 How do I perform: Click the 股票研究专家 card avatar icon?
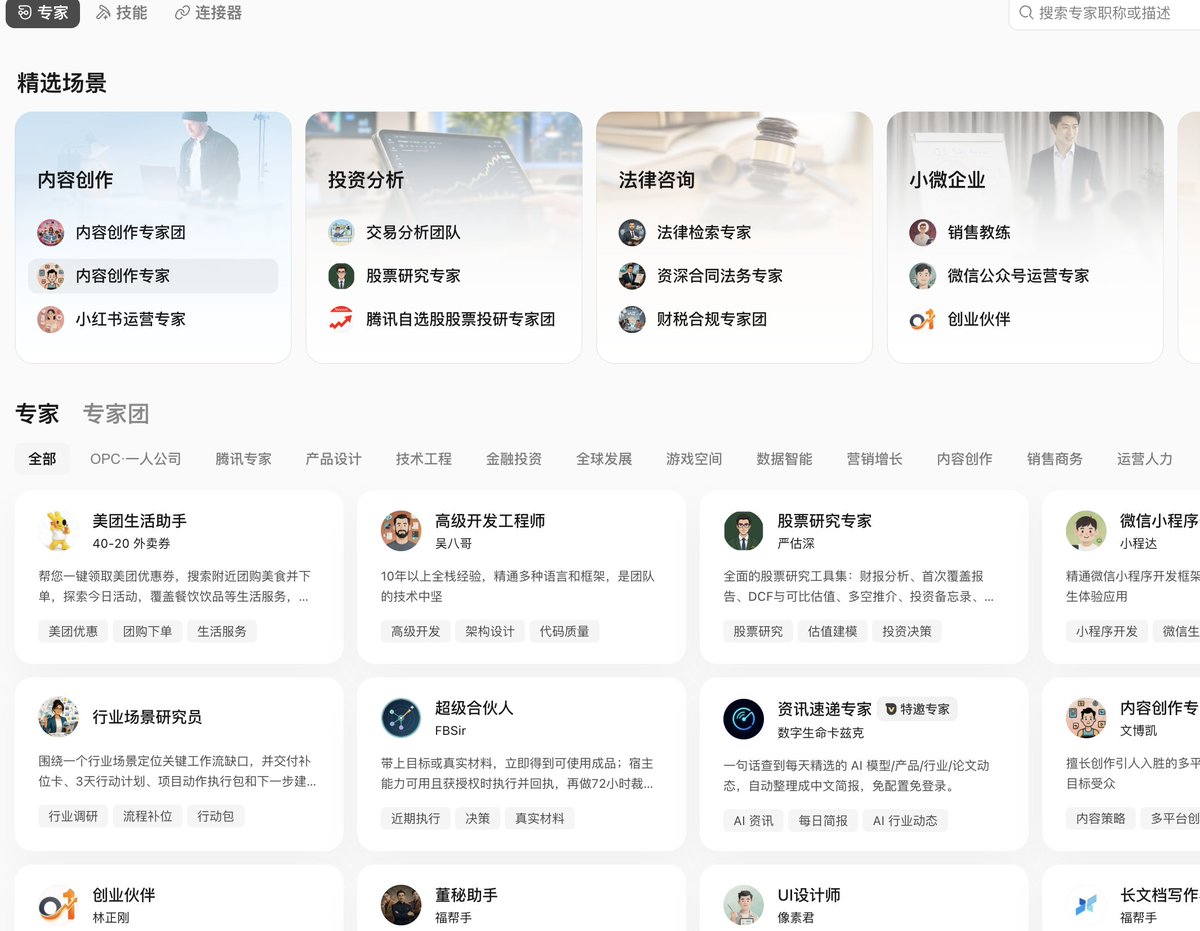point(743,531)
